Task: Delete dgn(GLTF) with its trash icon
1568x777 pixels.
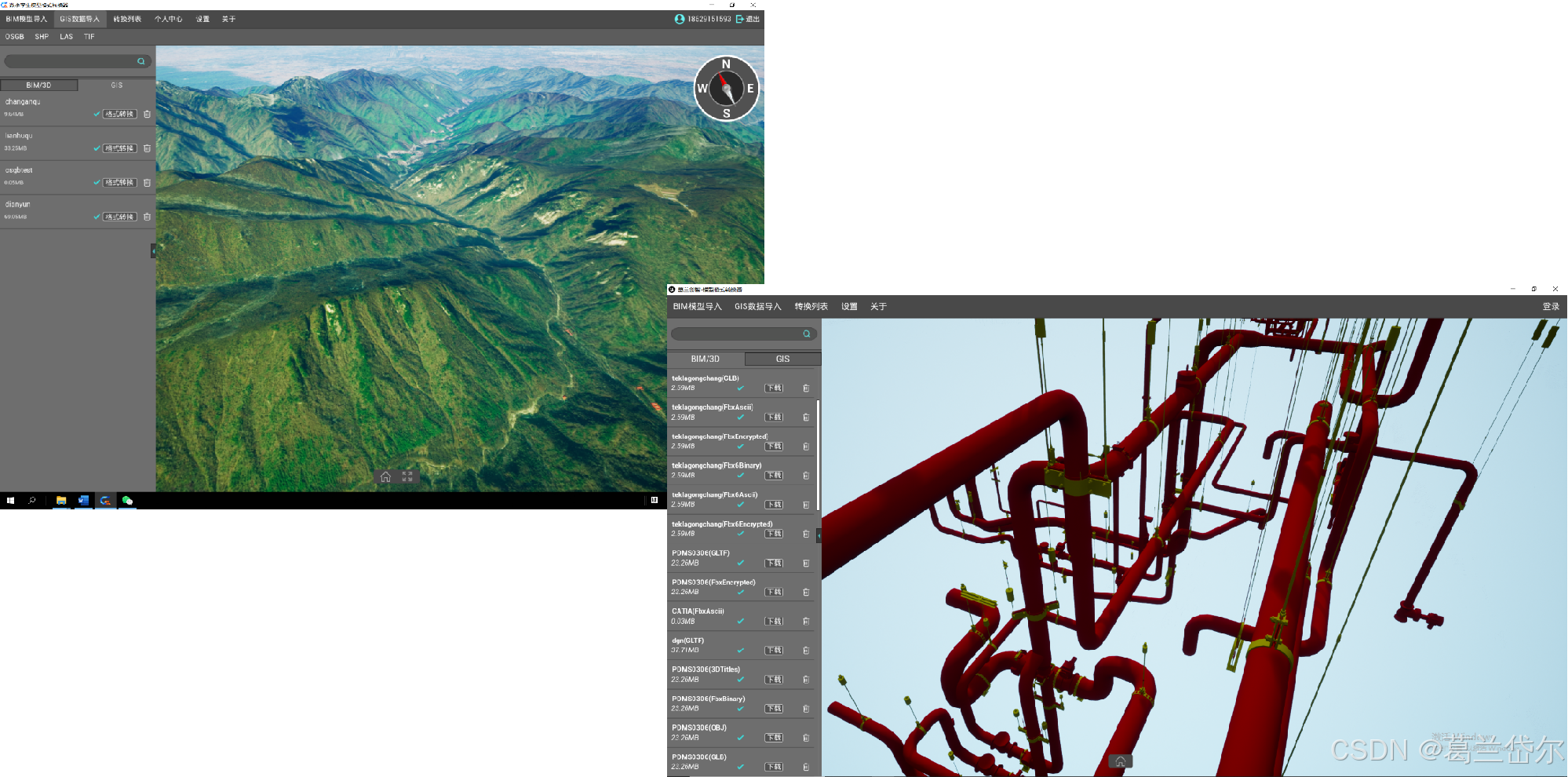Action: 806,651
